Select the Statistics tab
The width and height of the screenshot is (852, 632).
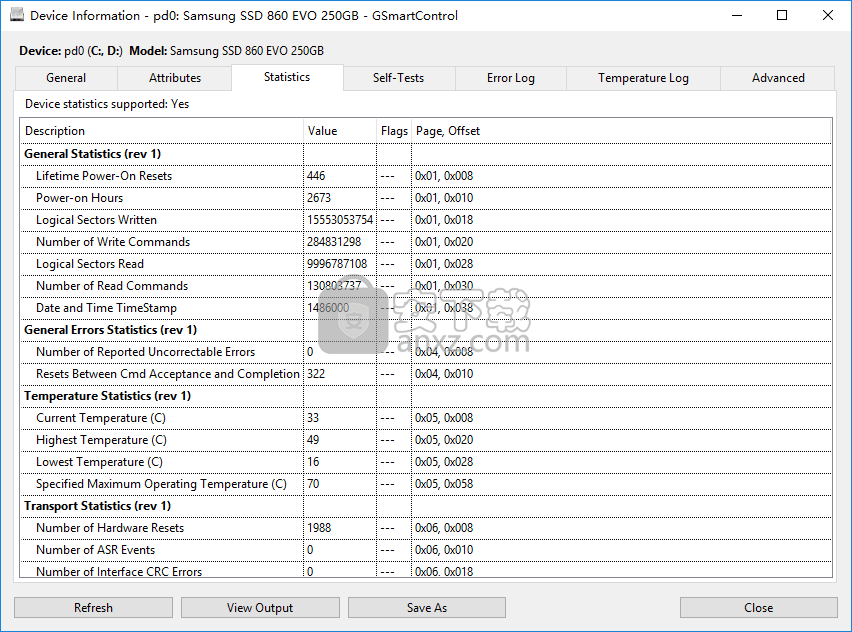point(287,77)
